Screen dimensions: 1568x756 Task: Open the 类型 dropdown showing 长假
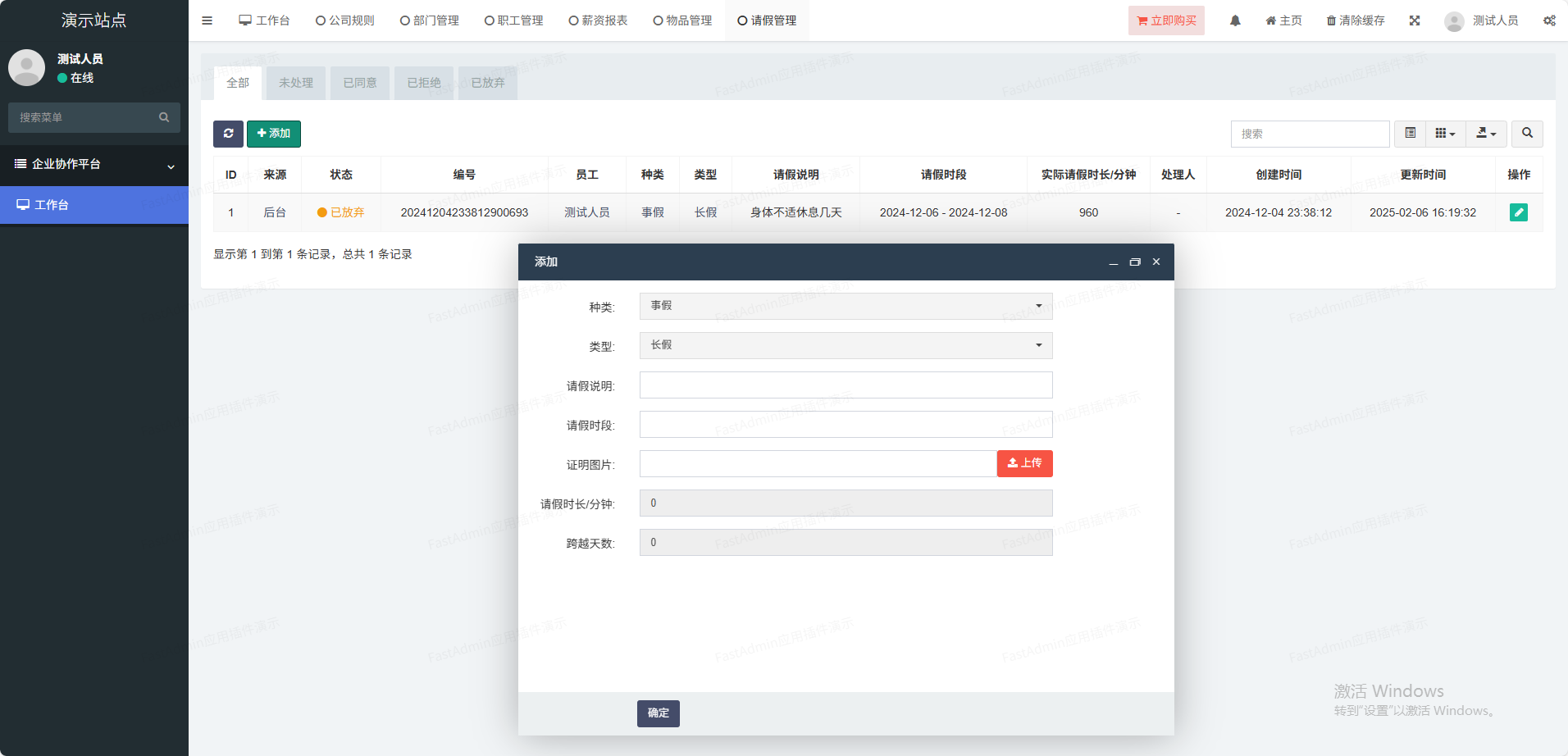click(846, 345)
